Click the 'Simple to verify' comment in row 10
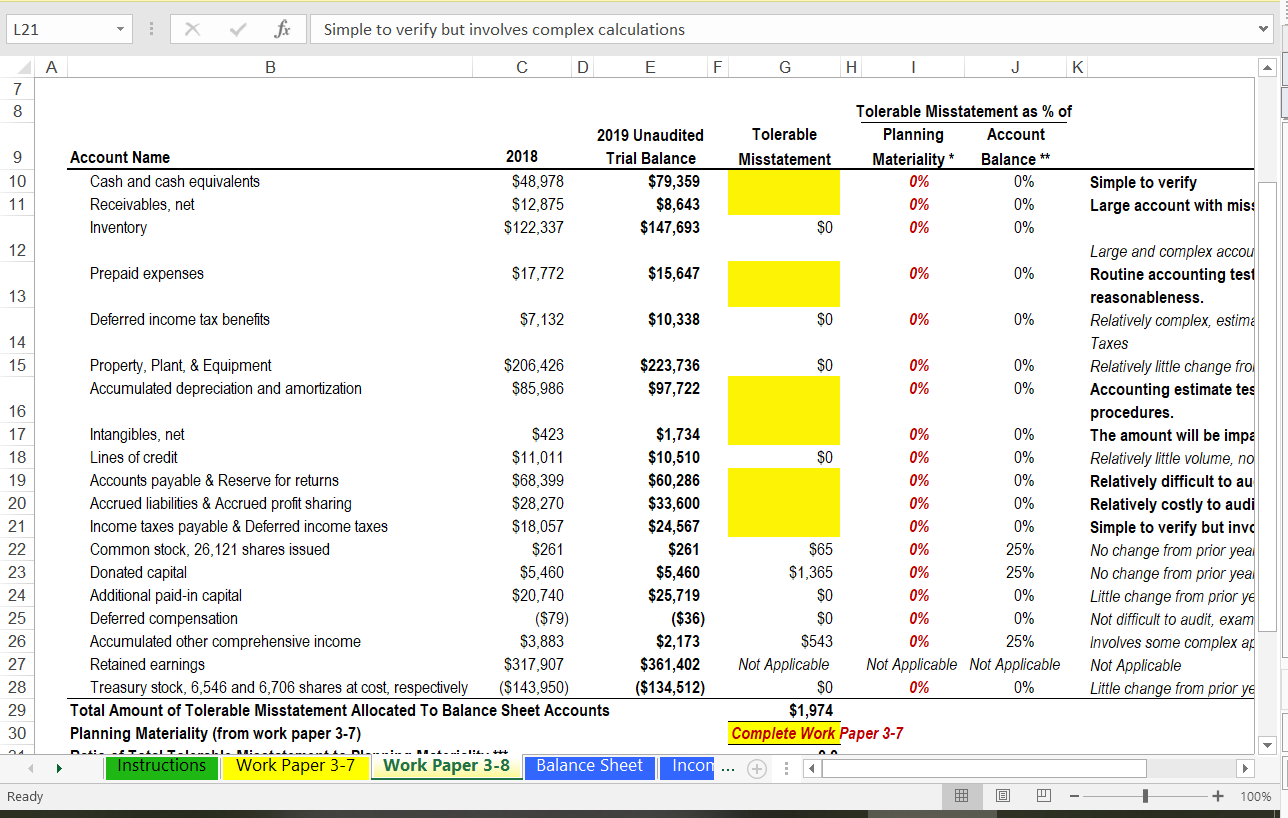This screenshot has width=1288, height=818. pos(1143,182)
